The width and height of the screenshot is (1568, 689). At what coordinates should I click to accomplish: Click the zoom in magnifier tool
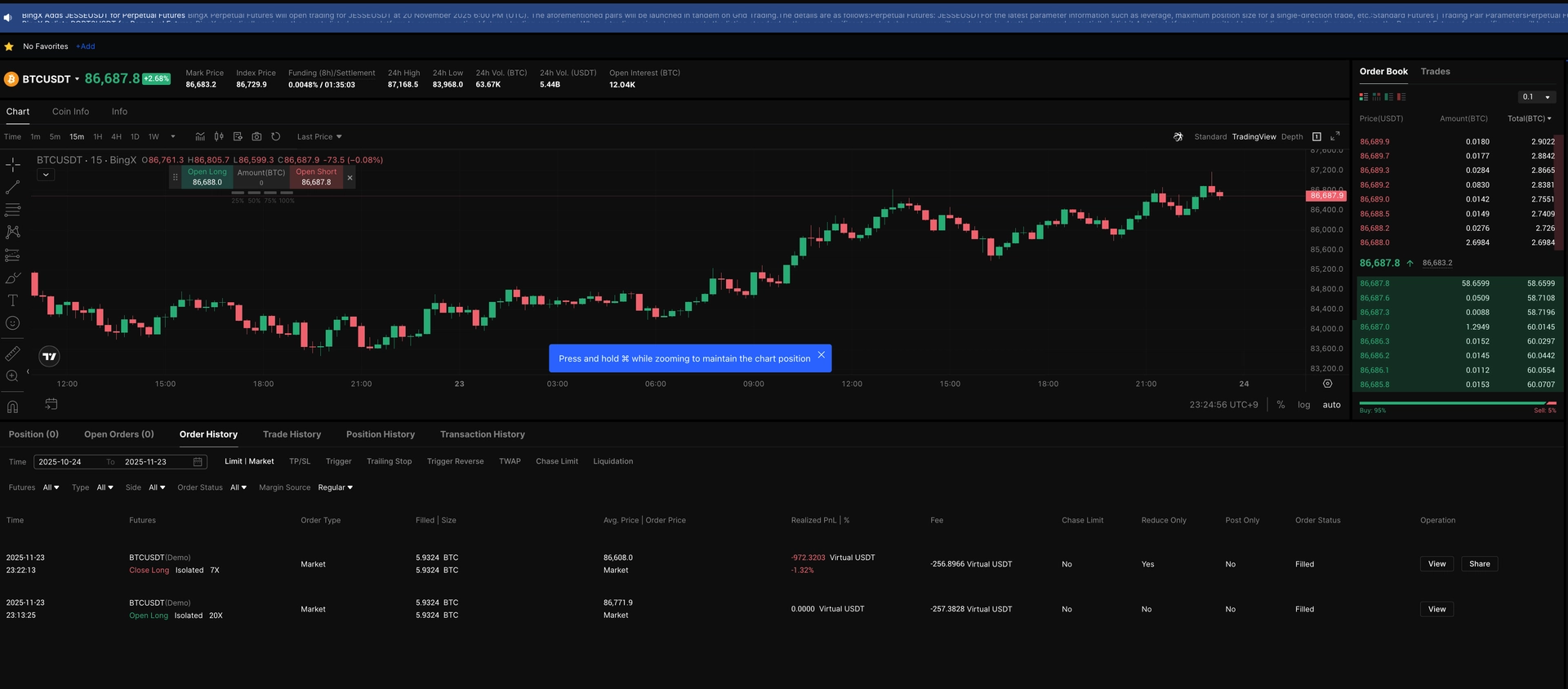click(x=12, y=376)
